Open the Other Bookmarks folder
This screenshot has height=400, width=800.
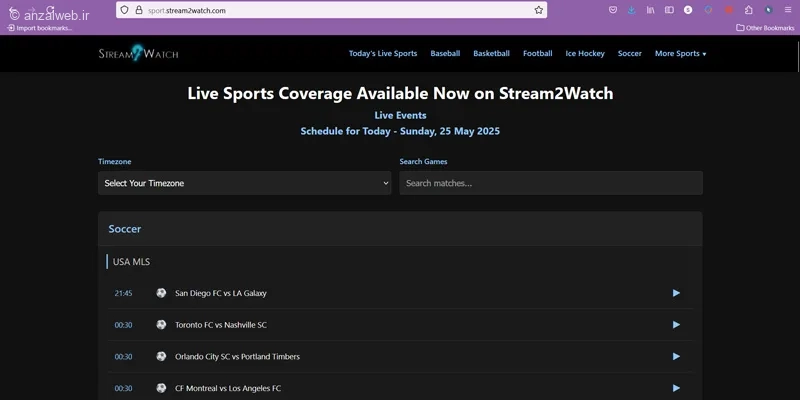click(x=765, y=28)
